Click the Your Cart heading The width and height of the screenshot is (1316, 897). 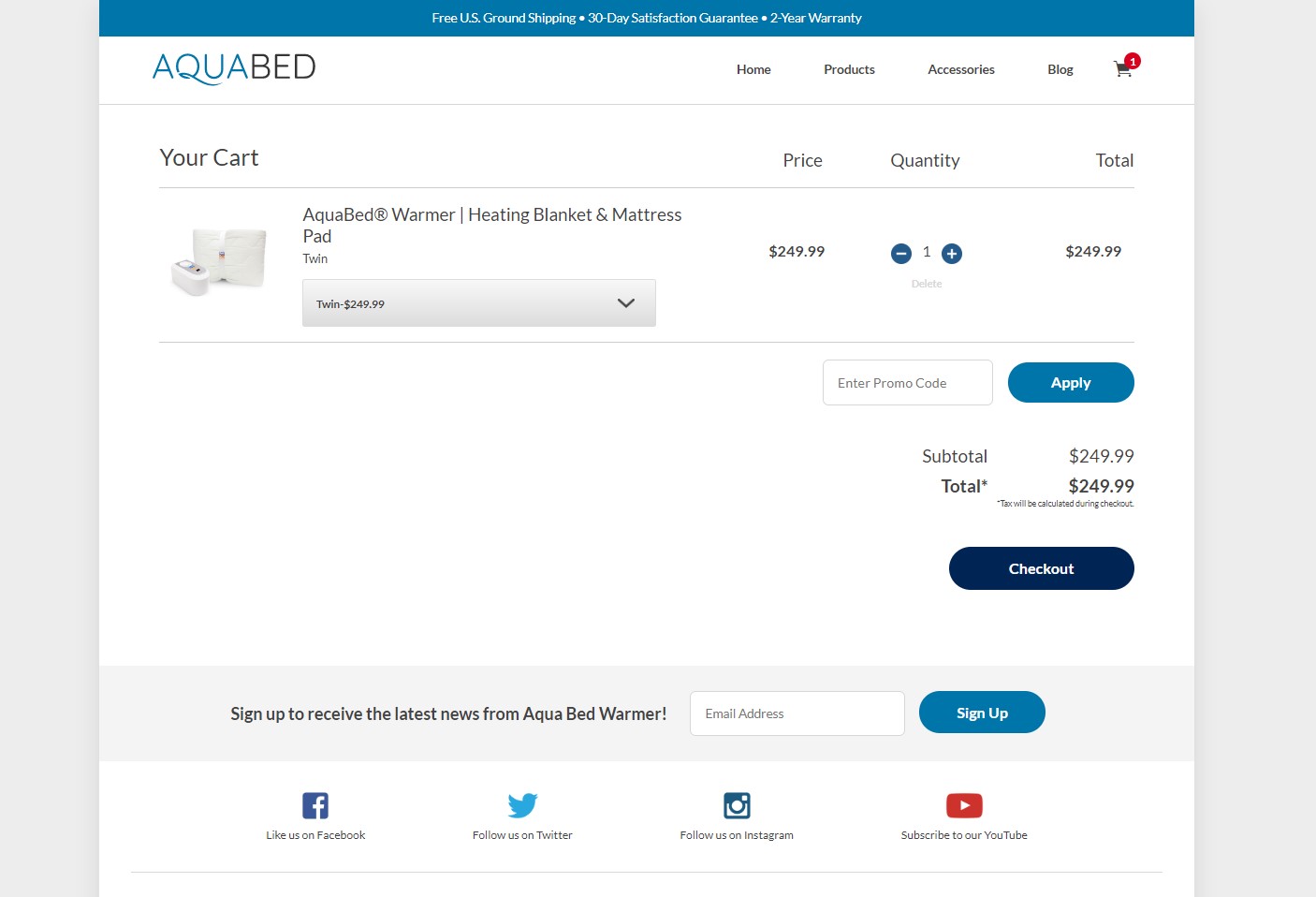coord(209,157)
